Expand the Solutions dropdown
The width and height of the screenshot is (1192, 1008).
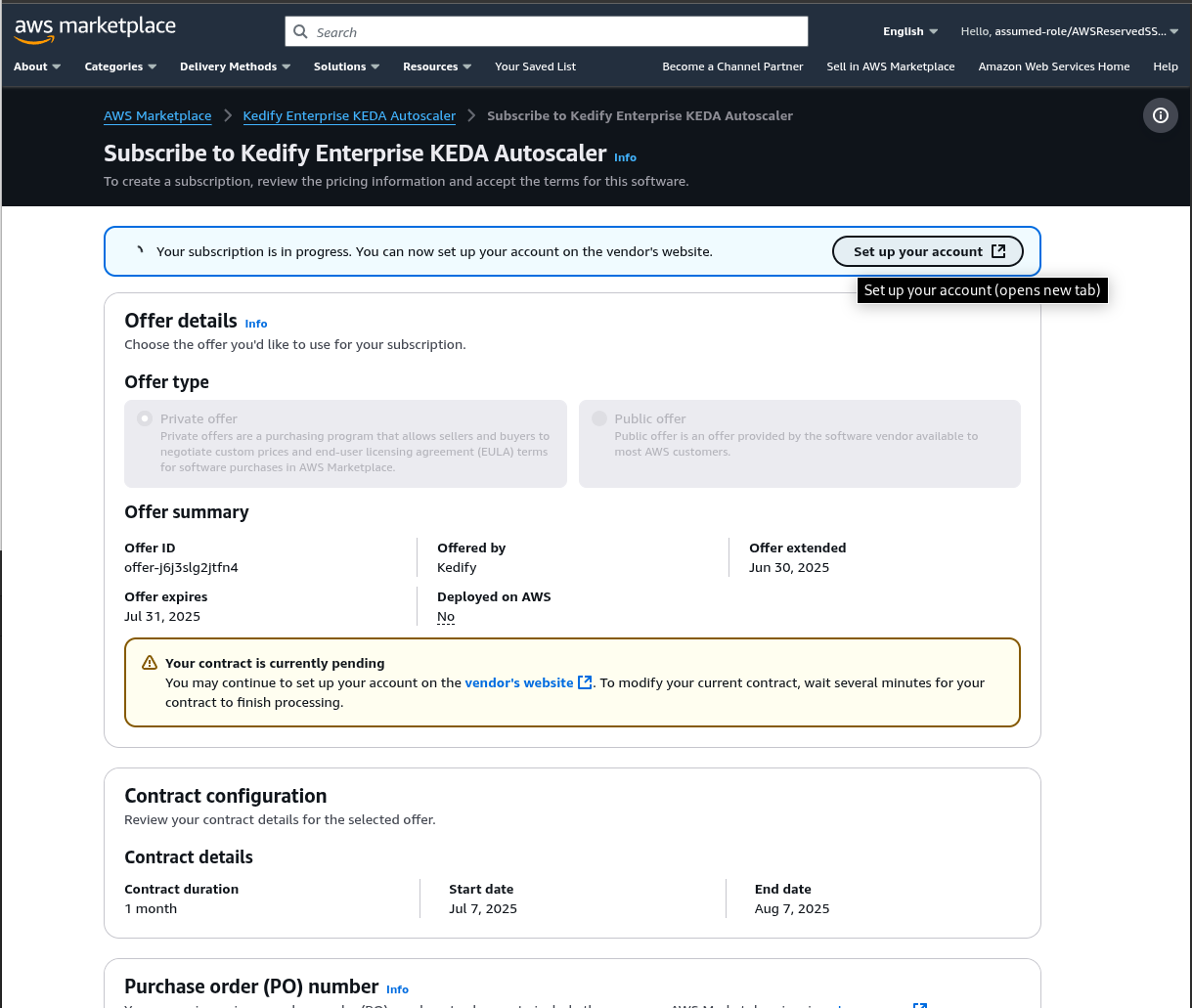(x=347, y=66)
